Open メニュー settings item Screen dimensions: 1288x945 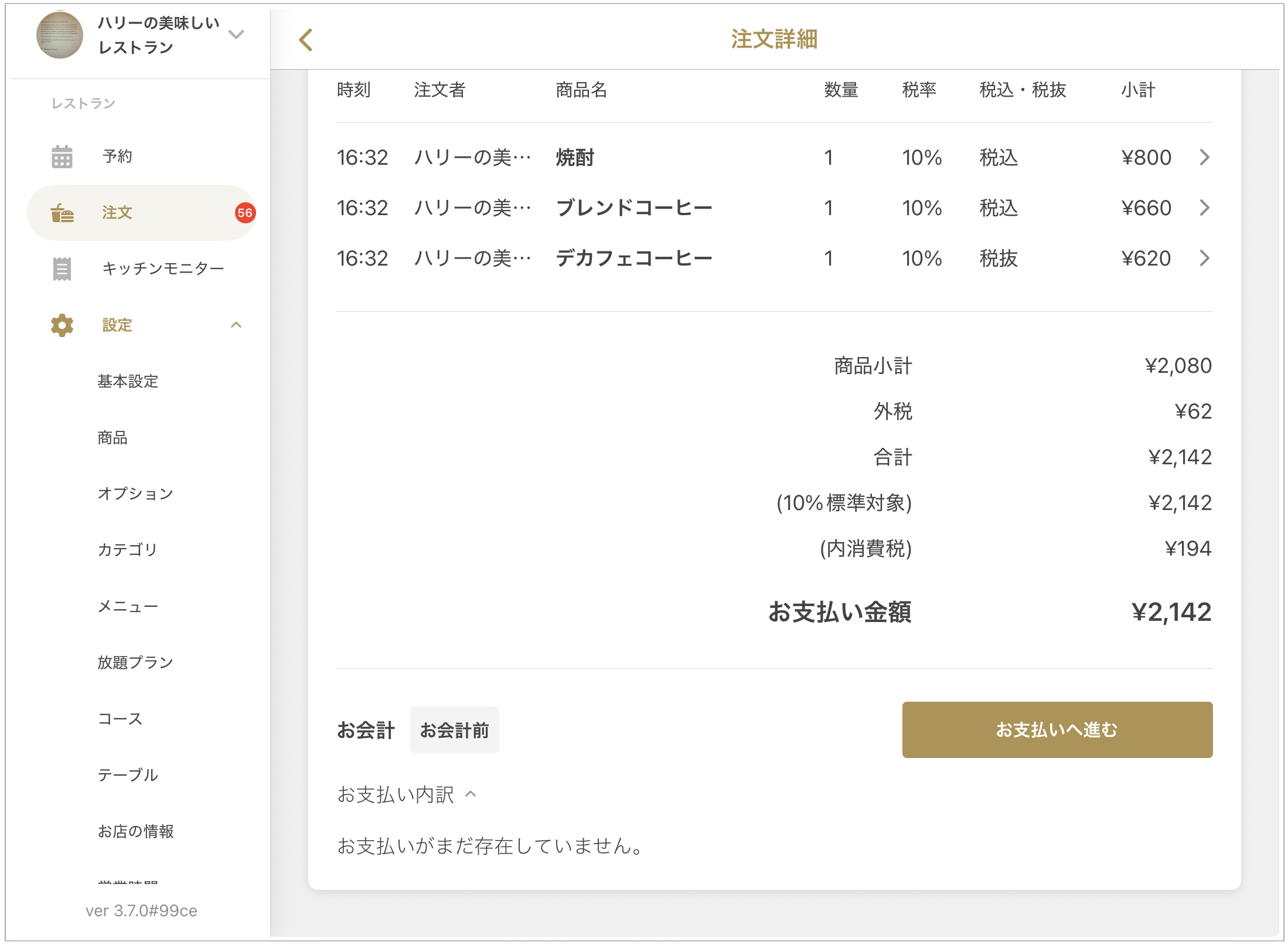(x=128, y=606)
